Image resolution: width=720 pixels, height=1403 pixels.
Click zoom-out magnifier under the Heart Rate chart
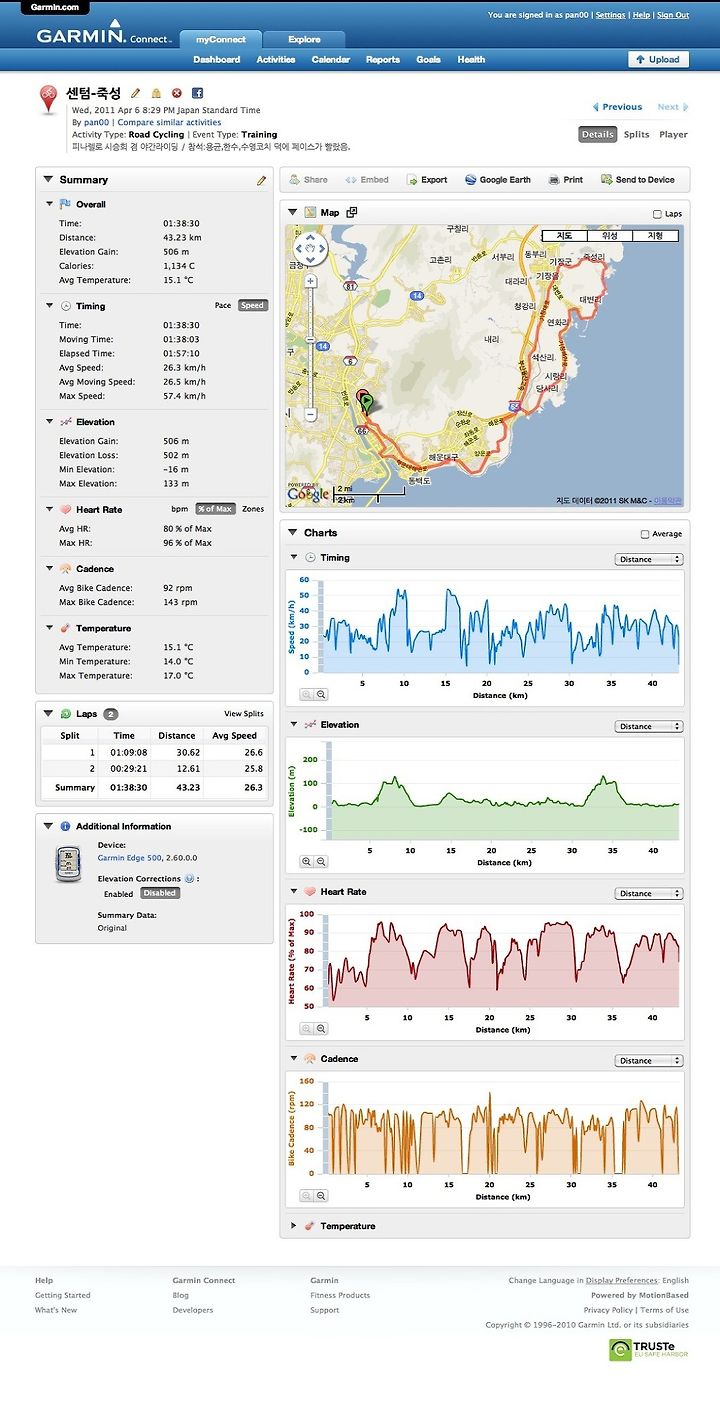[x=321, y=1028]
